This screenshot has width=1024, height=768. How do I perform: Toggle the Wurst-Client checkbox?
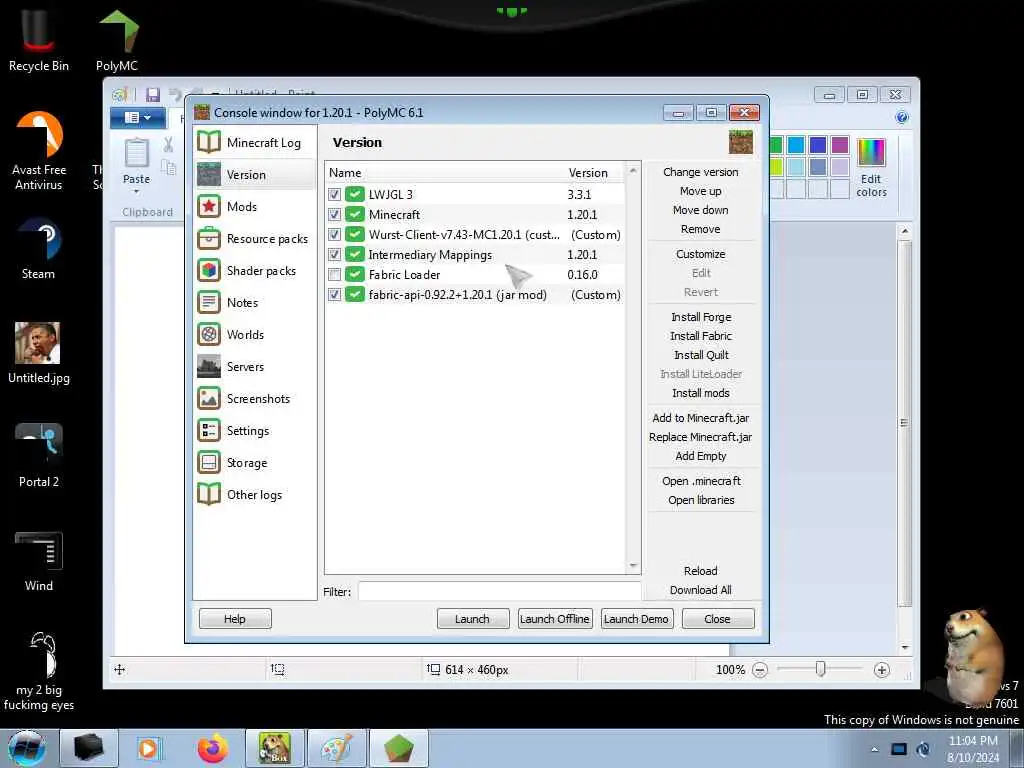click(334, 234)
